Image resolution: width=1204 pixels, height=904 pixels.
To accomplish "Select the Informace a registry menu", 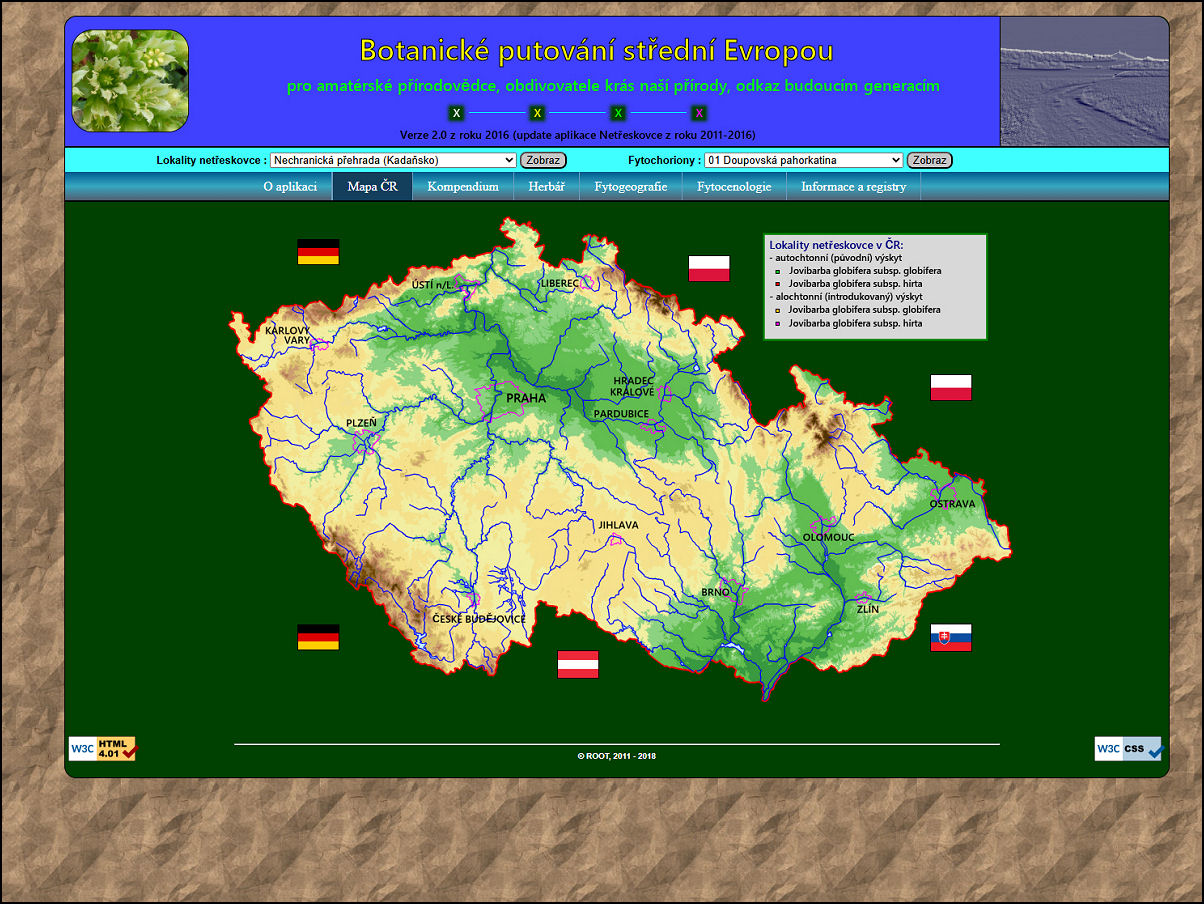I will point(853,187).
